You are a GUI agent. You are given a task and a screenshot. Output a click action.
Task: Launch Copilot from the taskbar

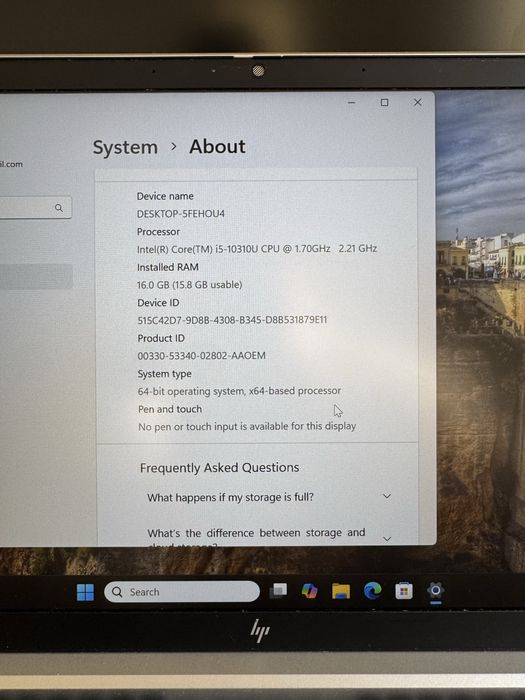tap(309, 591)
